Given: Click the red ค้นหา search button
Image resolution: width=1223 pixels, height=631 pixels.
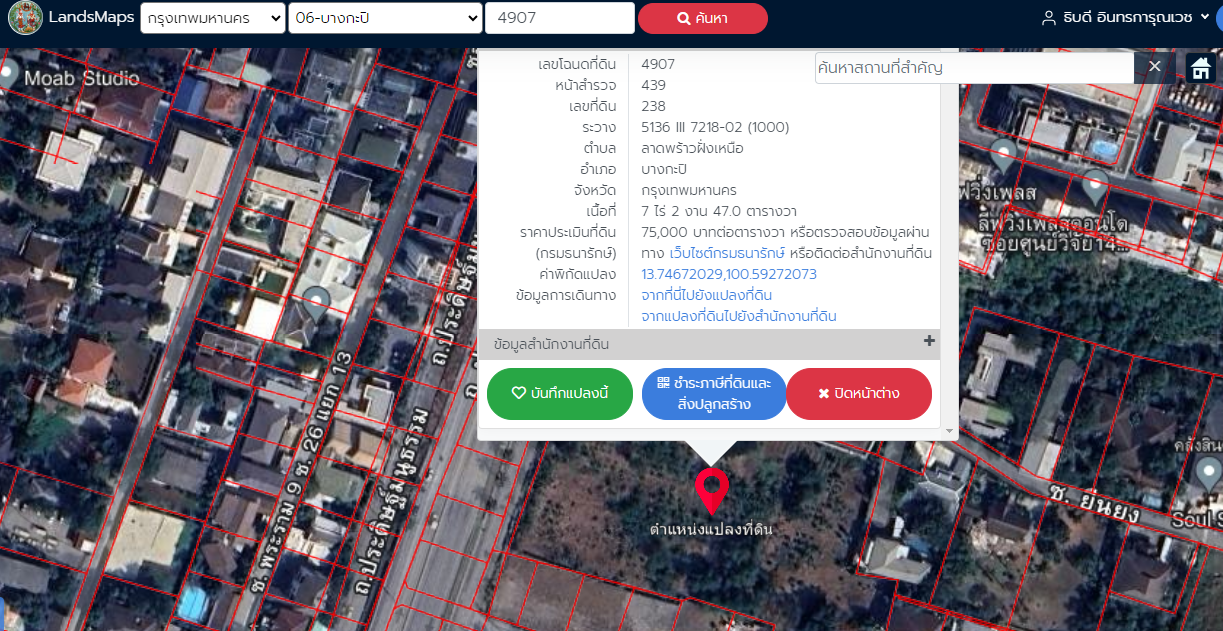Looking at the screenshot, I should (x=702, y=18).
